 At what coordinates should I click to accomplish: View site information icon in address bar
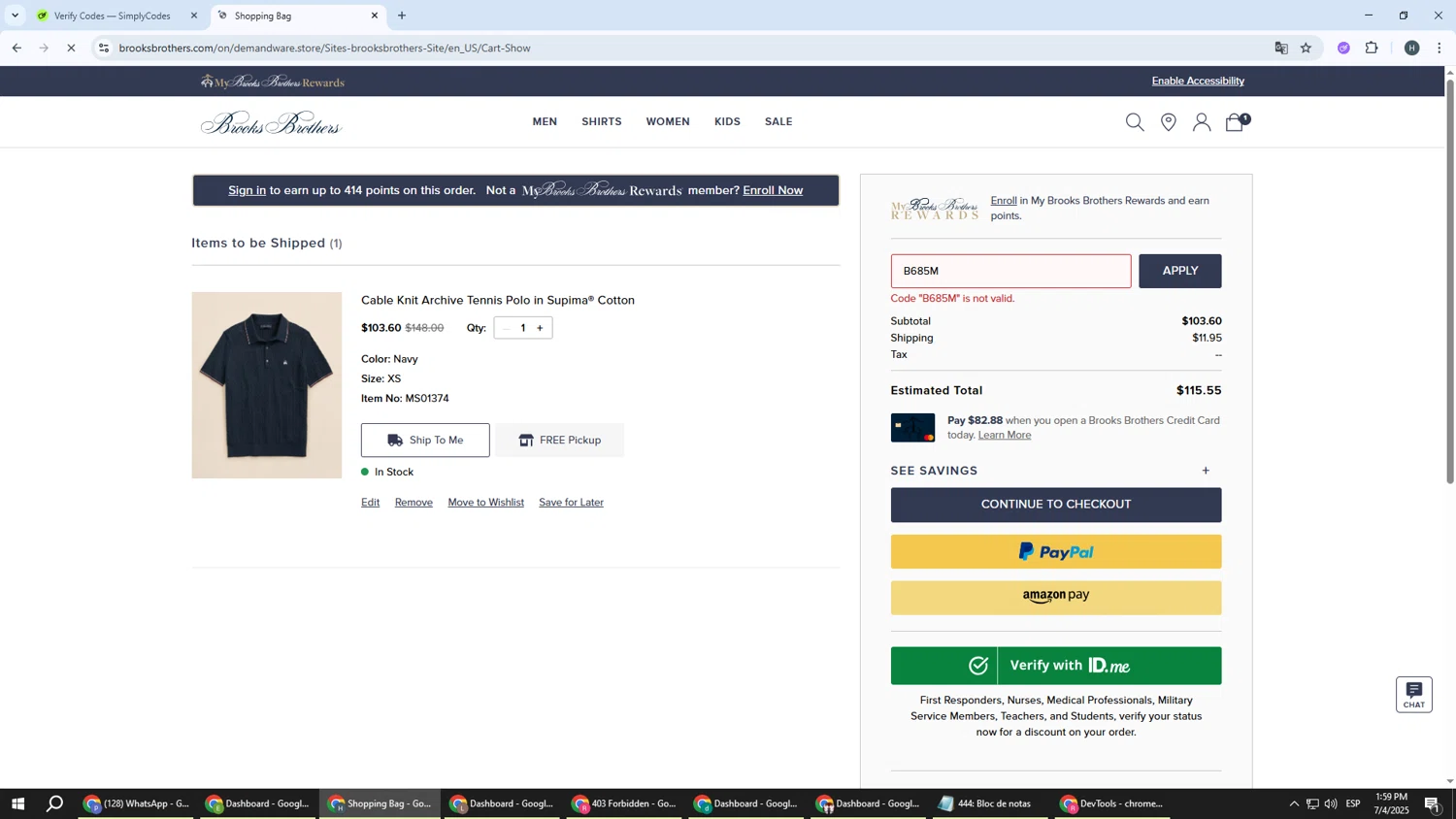click(x=104, y=48)
